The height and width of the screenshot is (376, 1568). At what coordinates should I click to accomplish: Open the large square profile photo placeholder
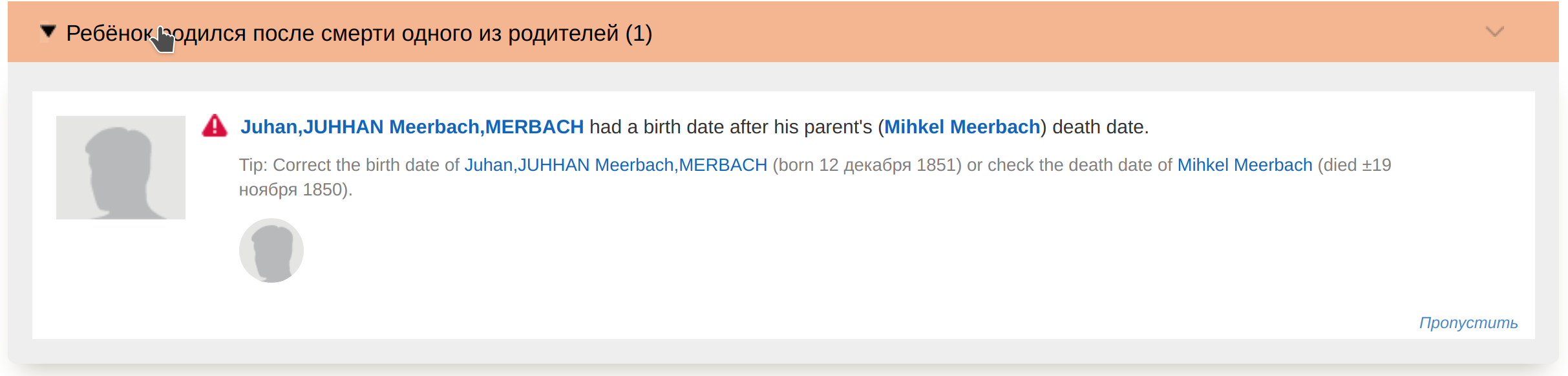(x=121, y=168)
